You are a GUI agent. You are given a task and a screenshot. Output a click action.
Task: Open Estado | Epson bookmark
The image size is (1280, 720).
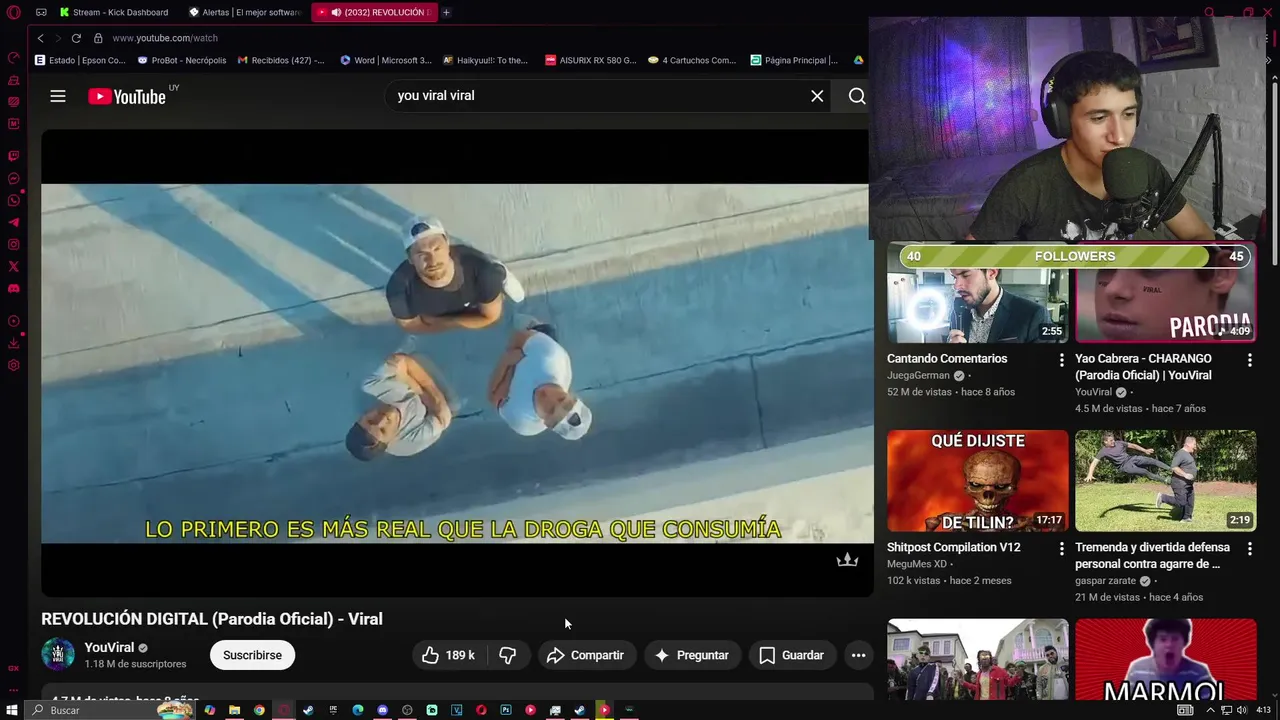[80, 60]
